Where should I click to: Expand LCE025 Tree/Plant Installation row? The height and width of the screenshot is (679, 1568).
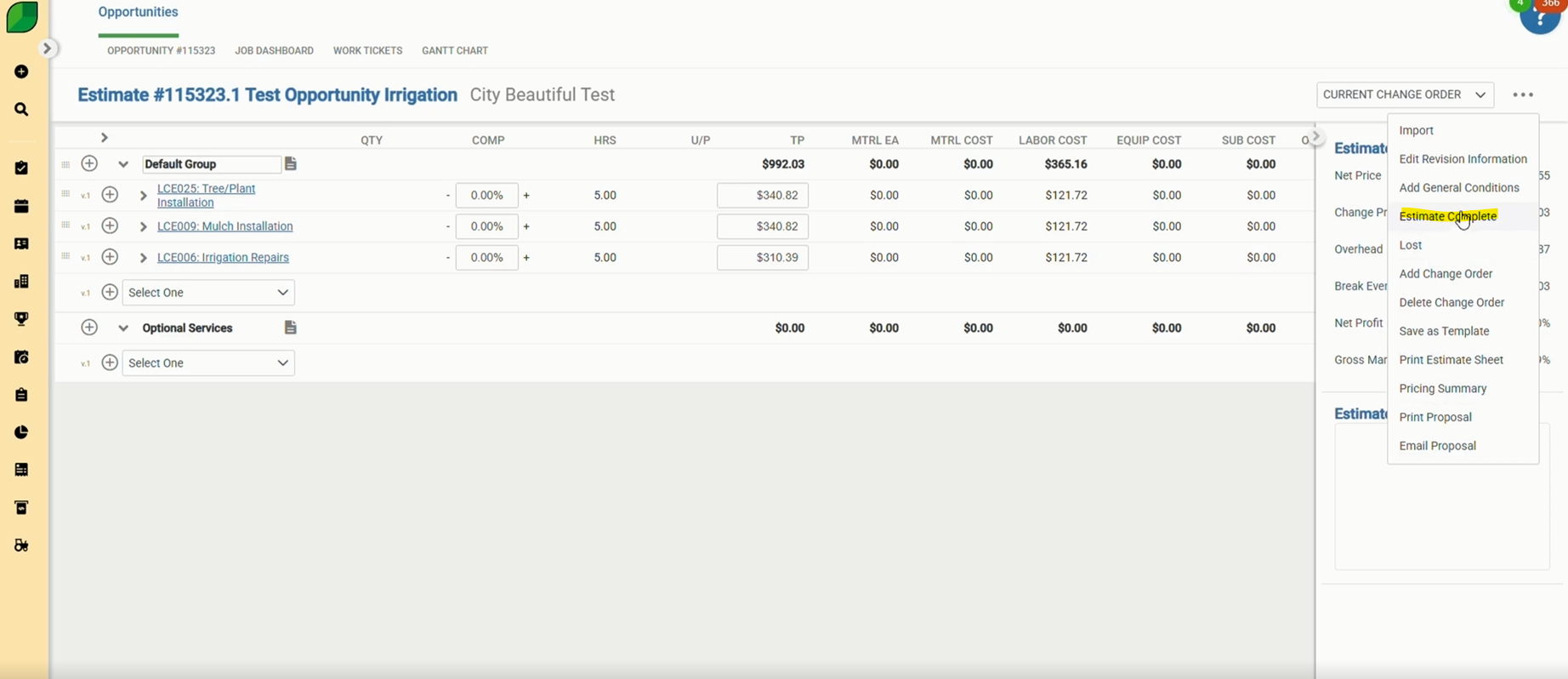click(143, 196)
